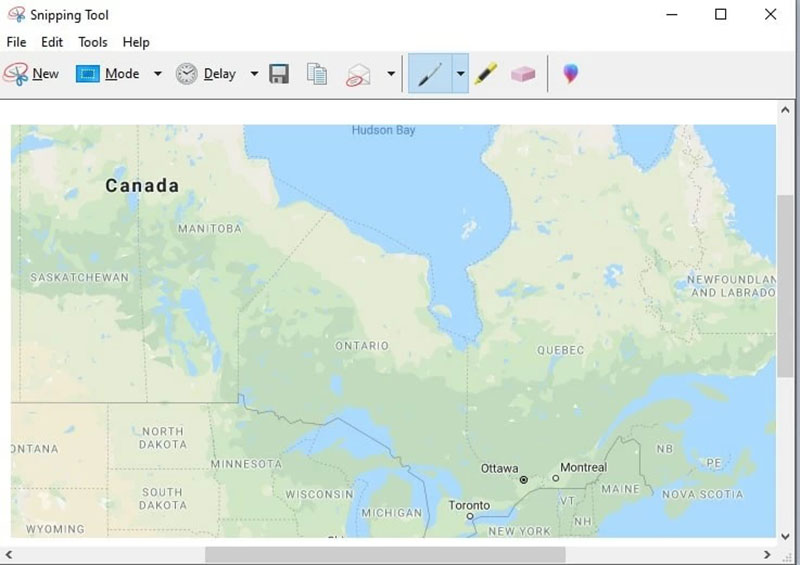Open the Pen color options dropdown
The image size is (800, 565).
[x=460, y=74]
